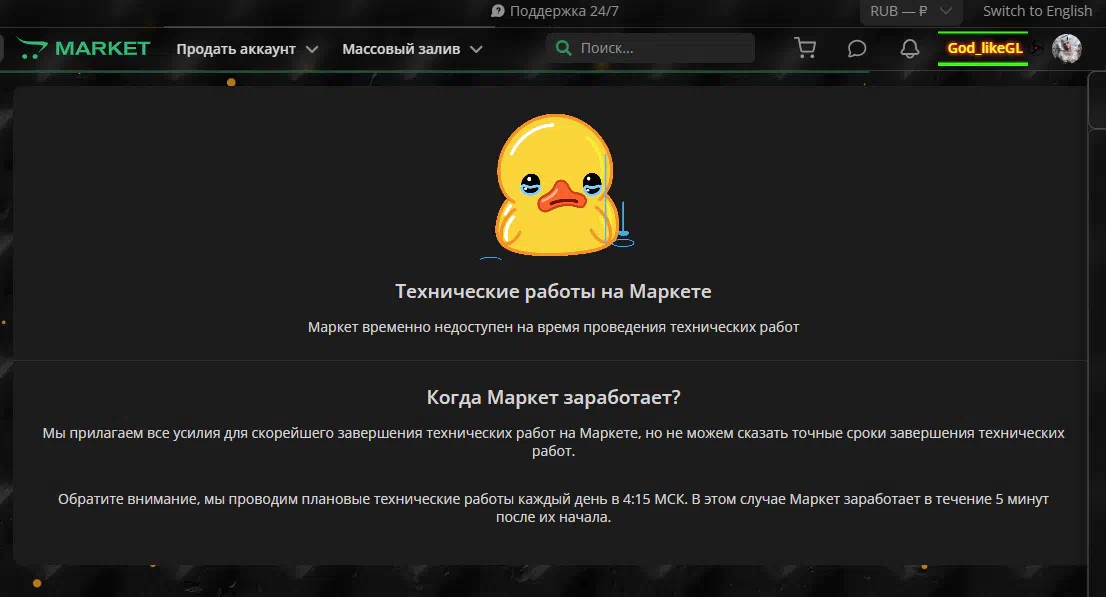1106x597 pixels.
Task: Open the chat messages bubble icon
Action: pyautogui.click(x=857, y=48)
